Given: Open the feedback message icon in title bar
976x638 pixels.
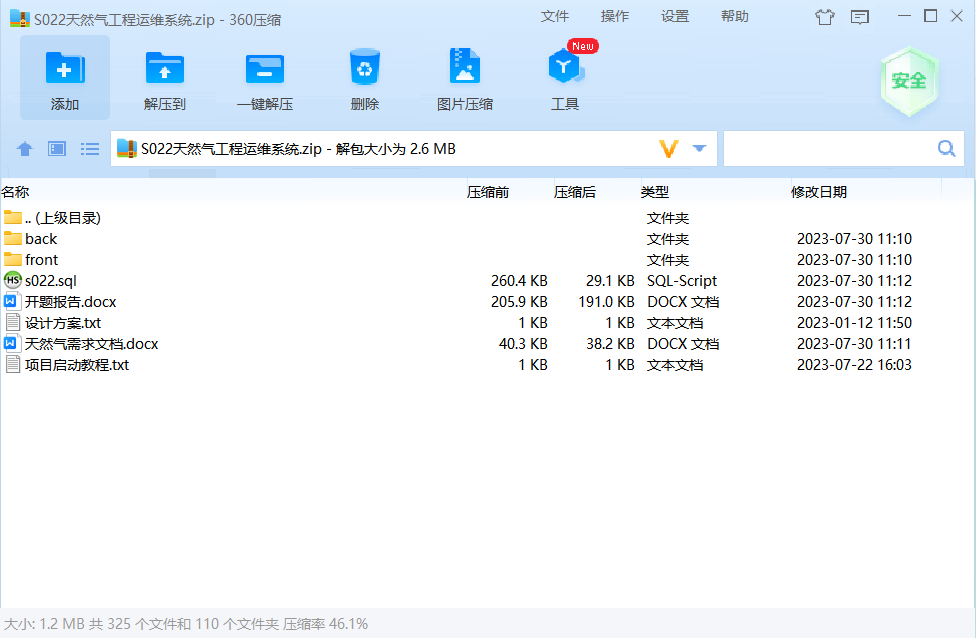Looking at the screenshot, I should (x=860, y=17).
